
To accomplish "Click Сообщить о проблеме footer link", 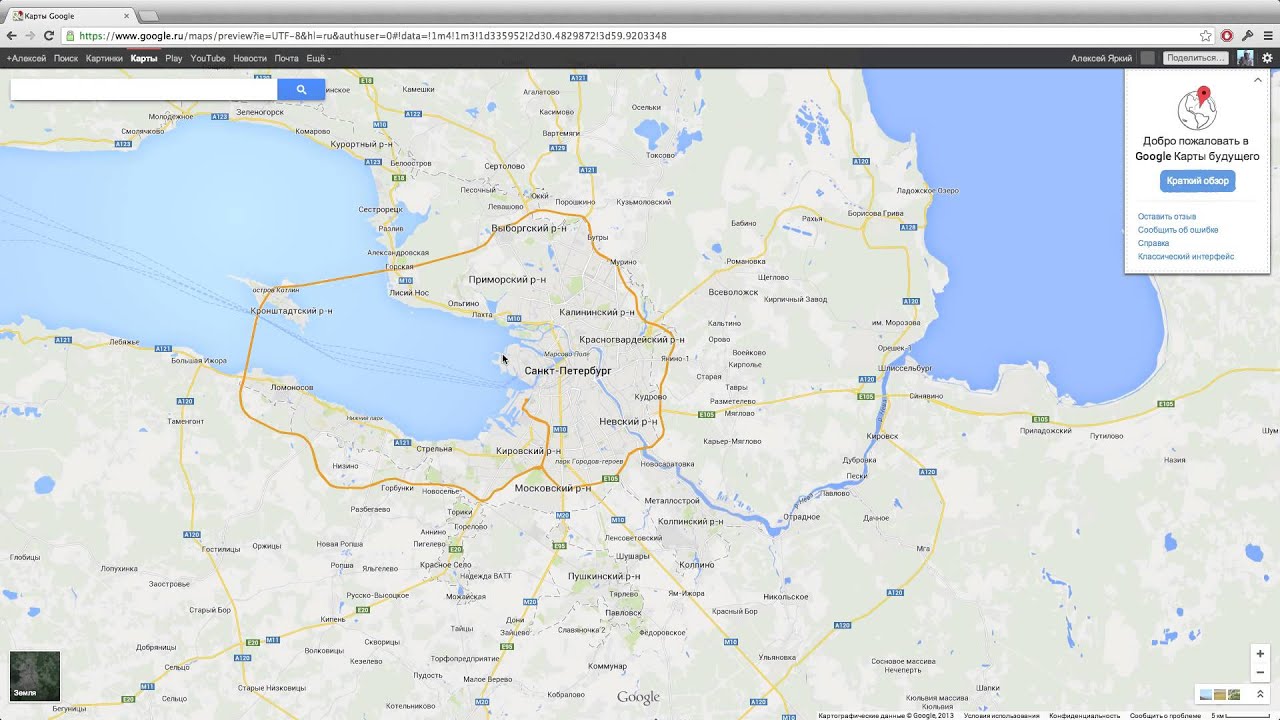I will (1165, 716).
